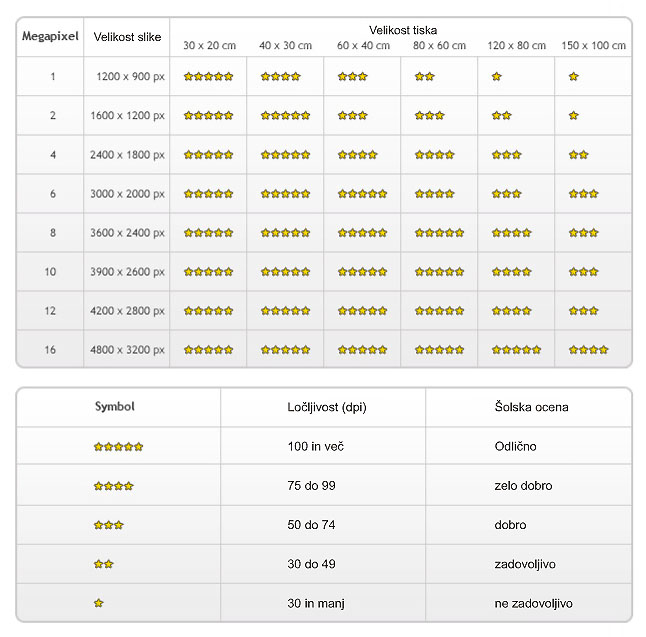Click the two-star symbol in the legend table

click(x=103, y=564)
